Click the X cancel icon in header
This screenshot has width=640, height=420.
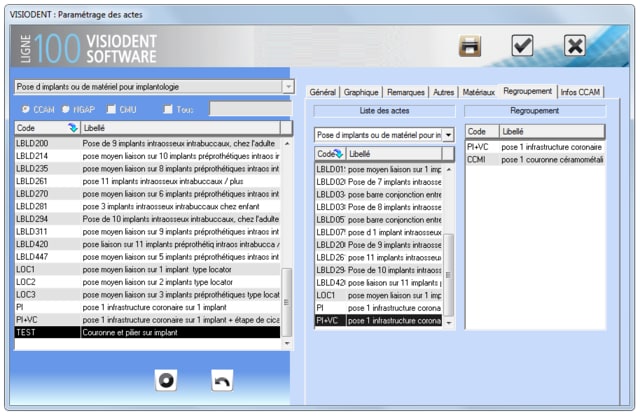tap(574, 46)
